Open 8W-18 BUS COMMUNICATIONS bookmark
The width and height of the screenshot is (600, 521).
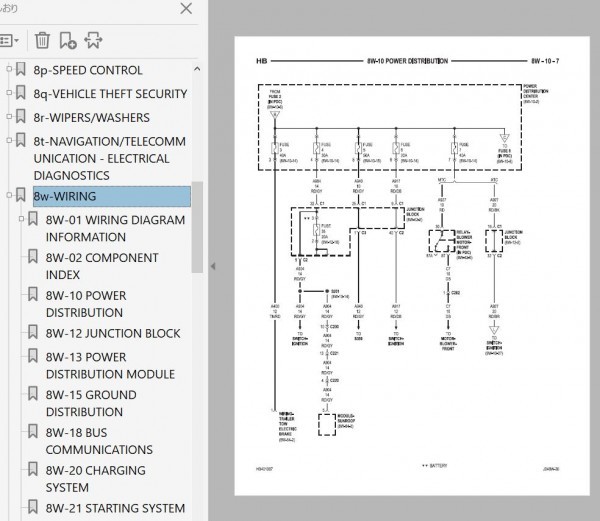tap(99, 441)
